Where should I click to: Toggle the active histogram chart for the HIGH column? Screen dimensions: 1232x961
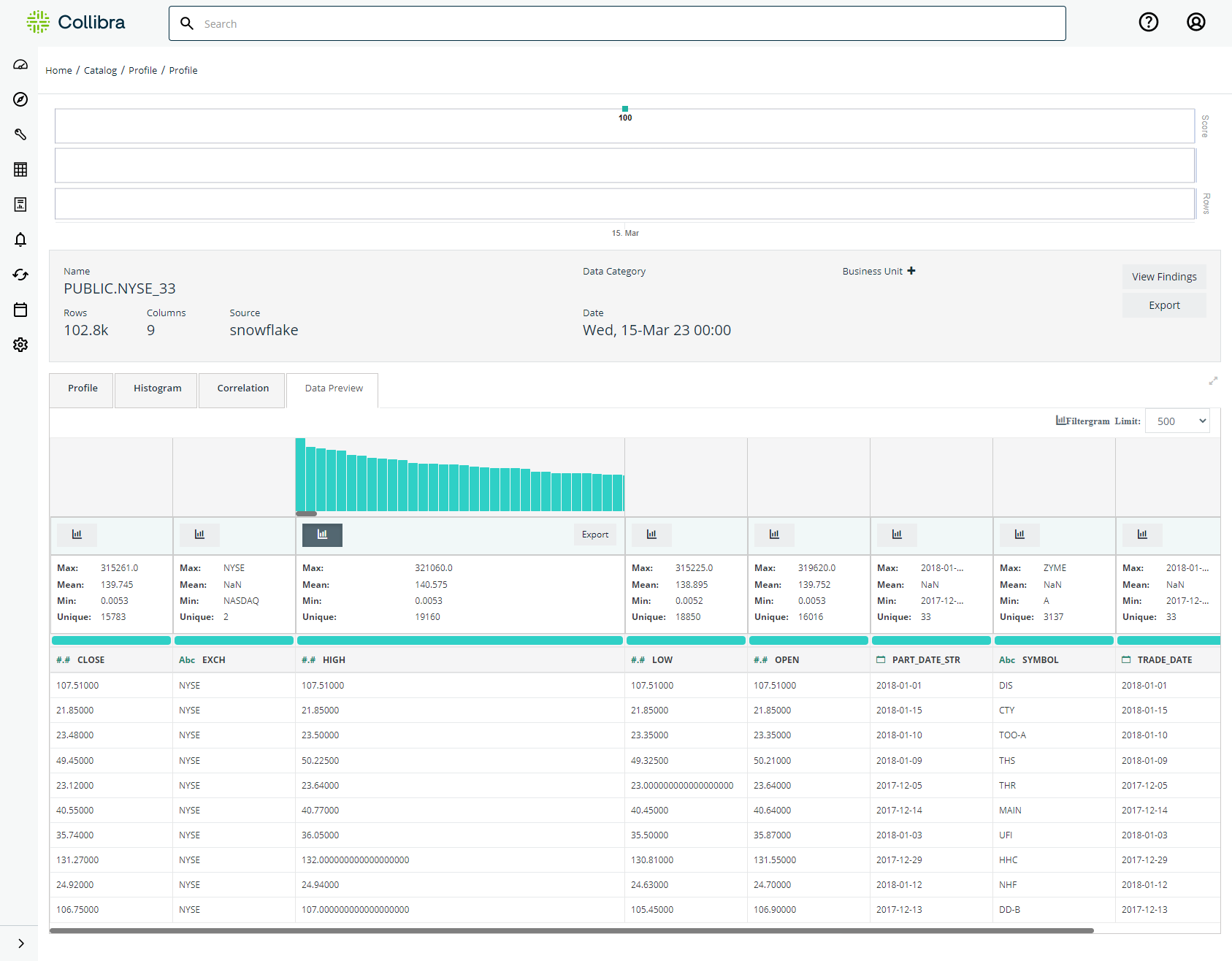coord(322,535)
